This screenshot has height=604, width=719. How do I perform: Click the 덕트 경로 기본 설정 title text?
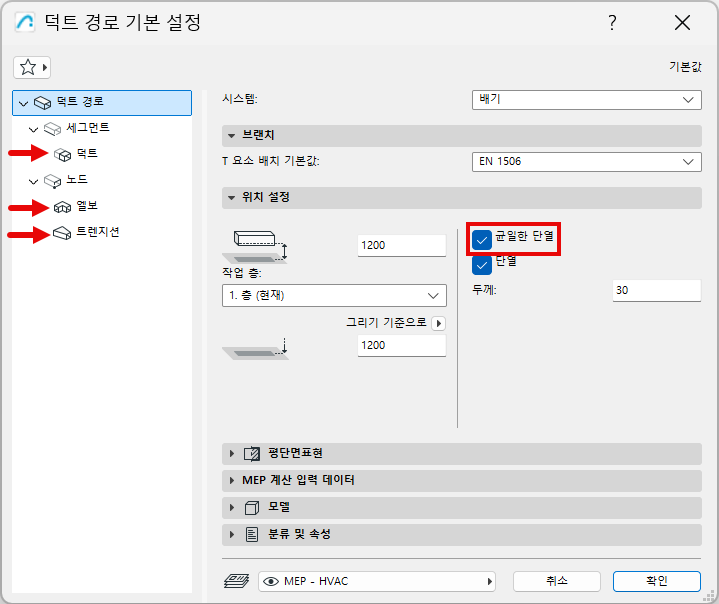[122, 22]
